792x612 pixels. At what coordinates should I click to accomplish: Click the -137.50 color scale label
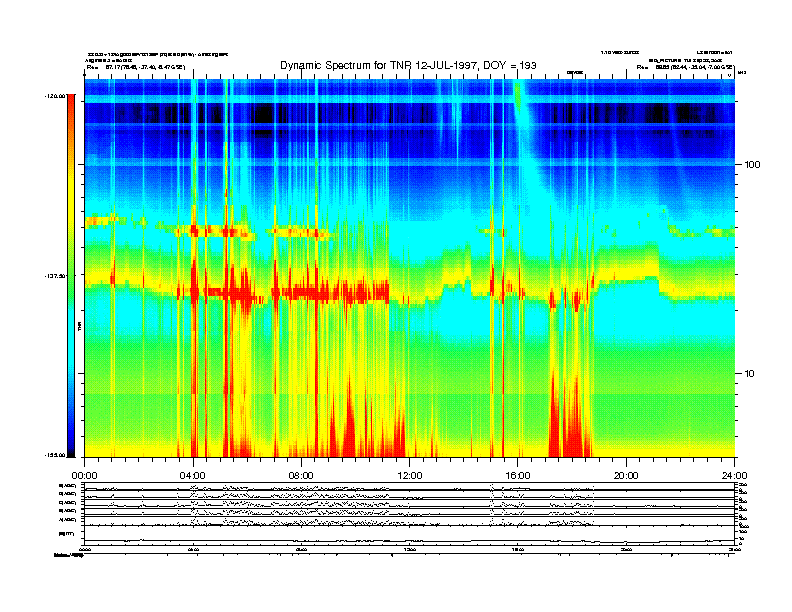click(x=55, y=276)
